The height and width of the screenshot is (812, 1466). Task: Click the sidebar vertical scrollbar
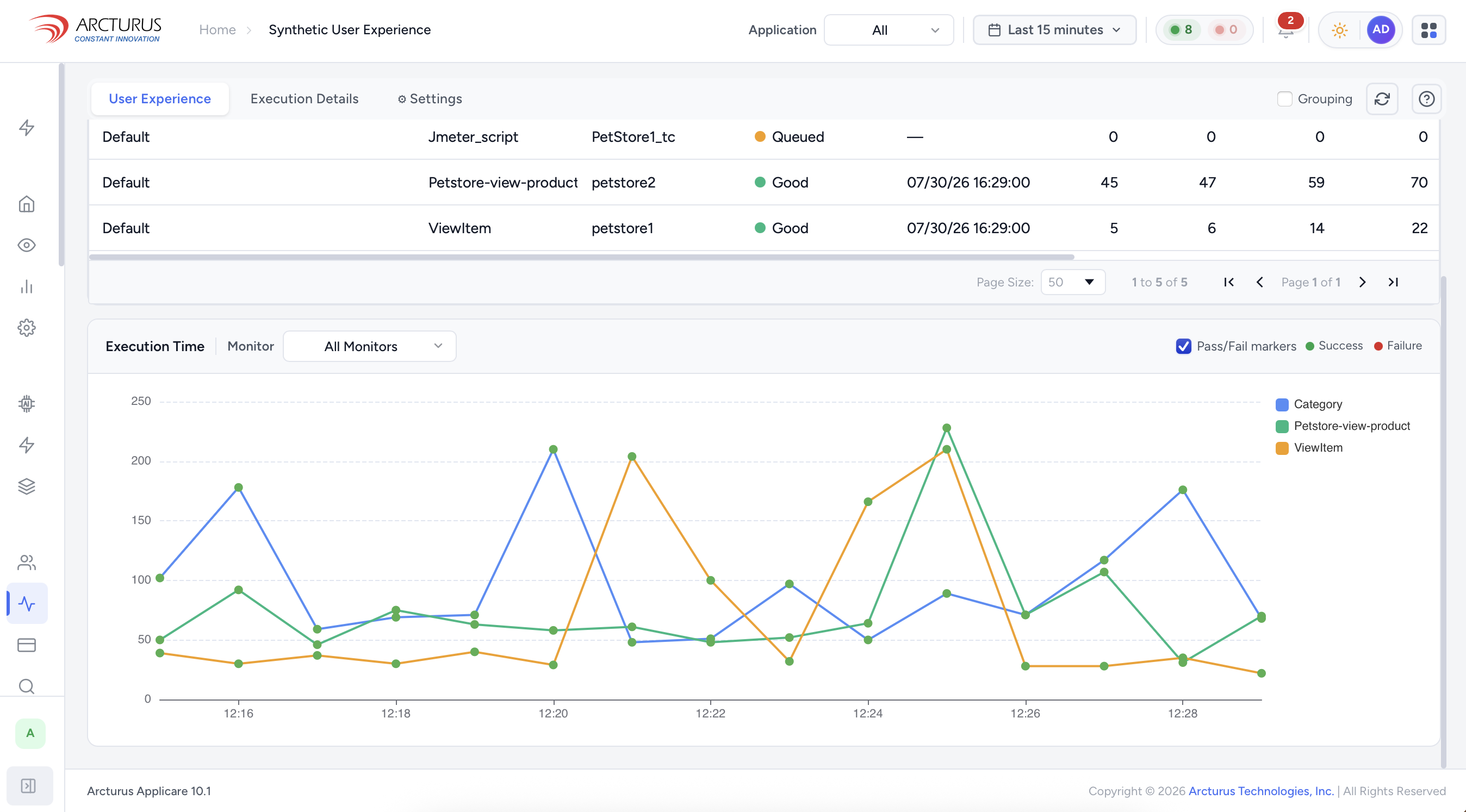61,165
